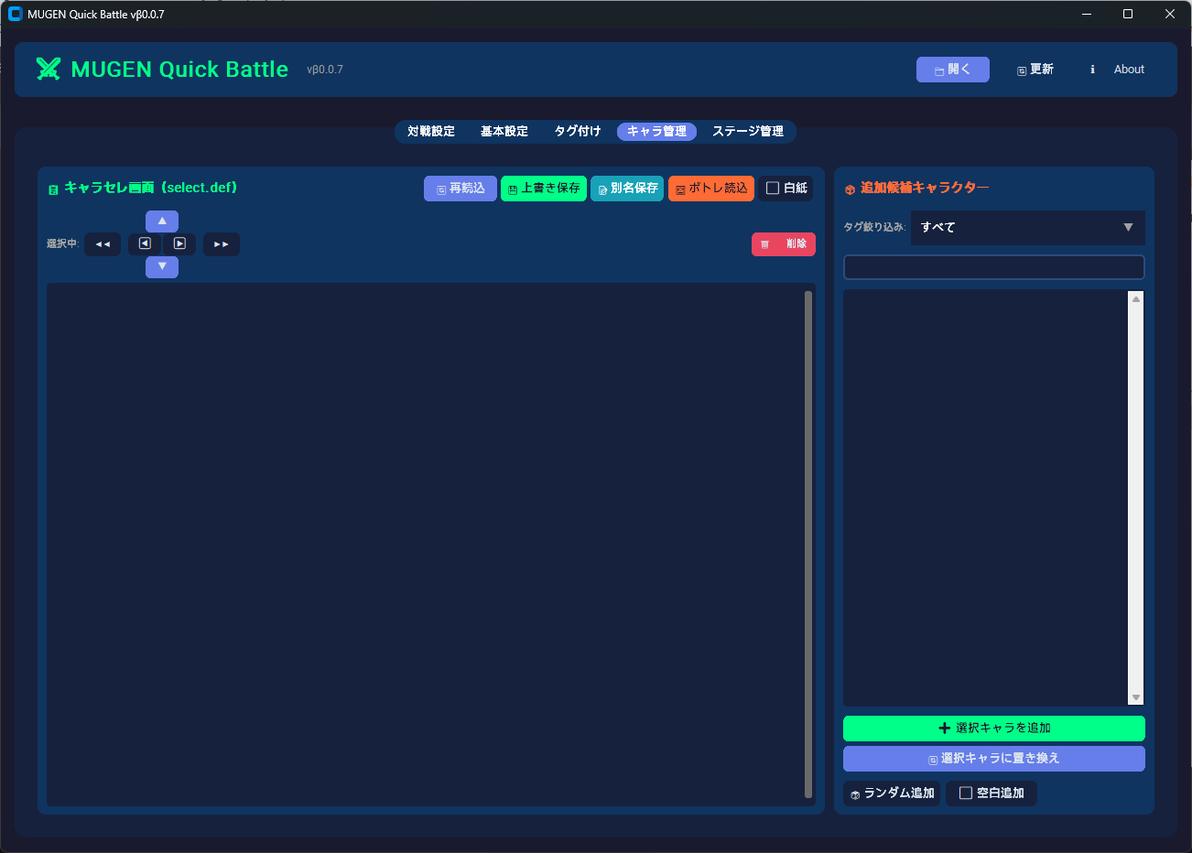Click the app icon in the title bar
Screen dimensions: 1192x853
(14, 14)
